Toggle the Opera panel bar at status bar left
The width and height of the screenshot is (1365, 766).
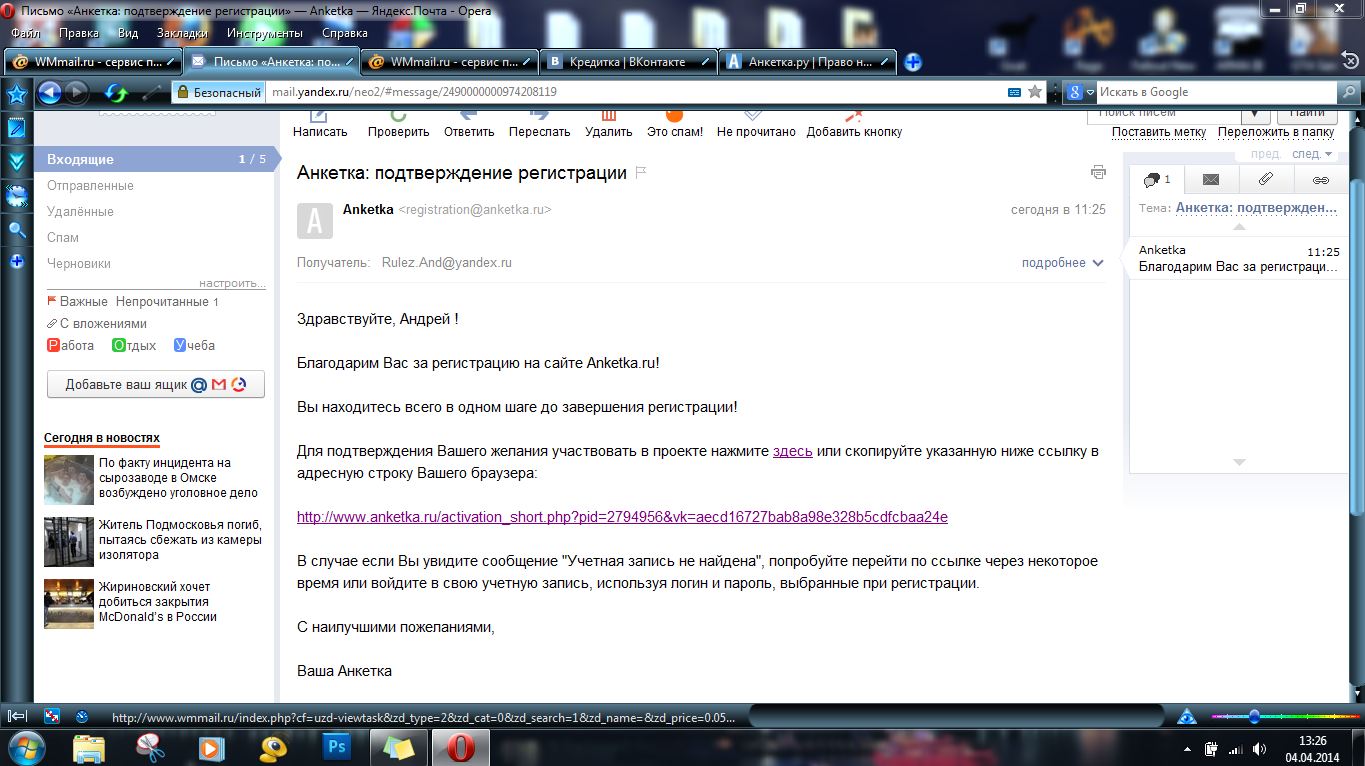point(17,716)
